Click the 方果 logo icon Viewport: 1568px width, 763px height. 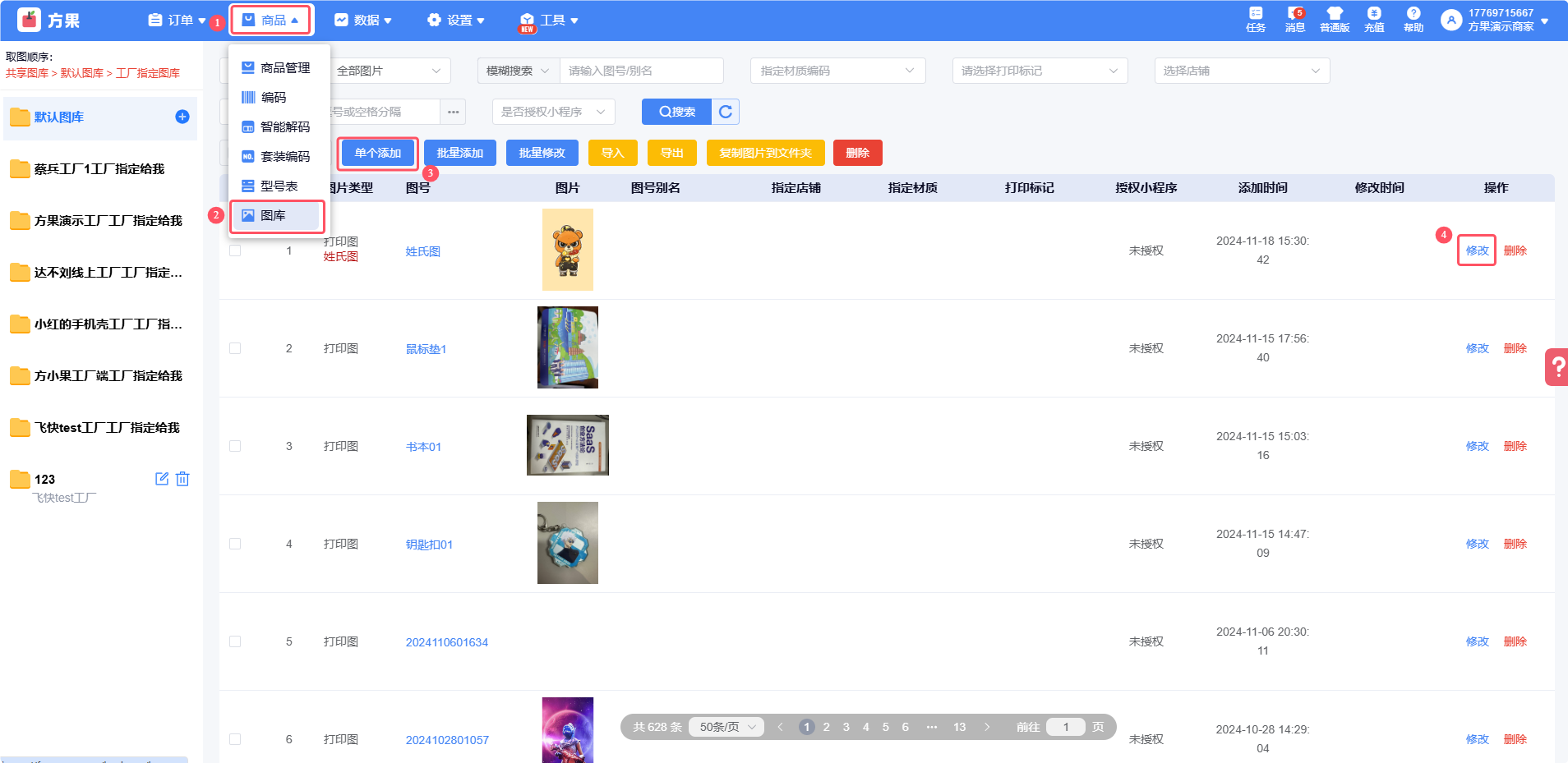(29, 20)
